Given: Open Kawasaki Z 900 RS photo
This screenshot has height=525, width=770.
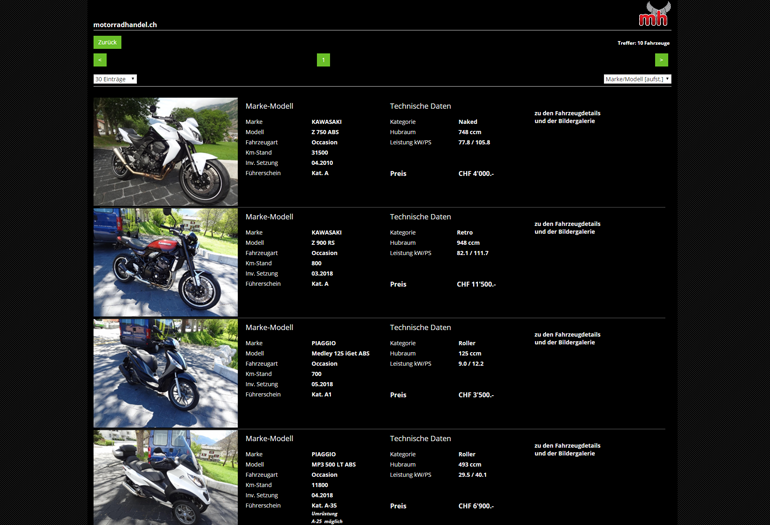Looking at the screenshot, I should 165,262.
